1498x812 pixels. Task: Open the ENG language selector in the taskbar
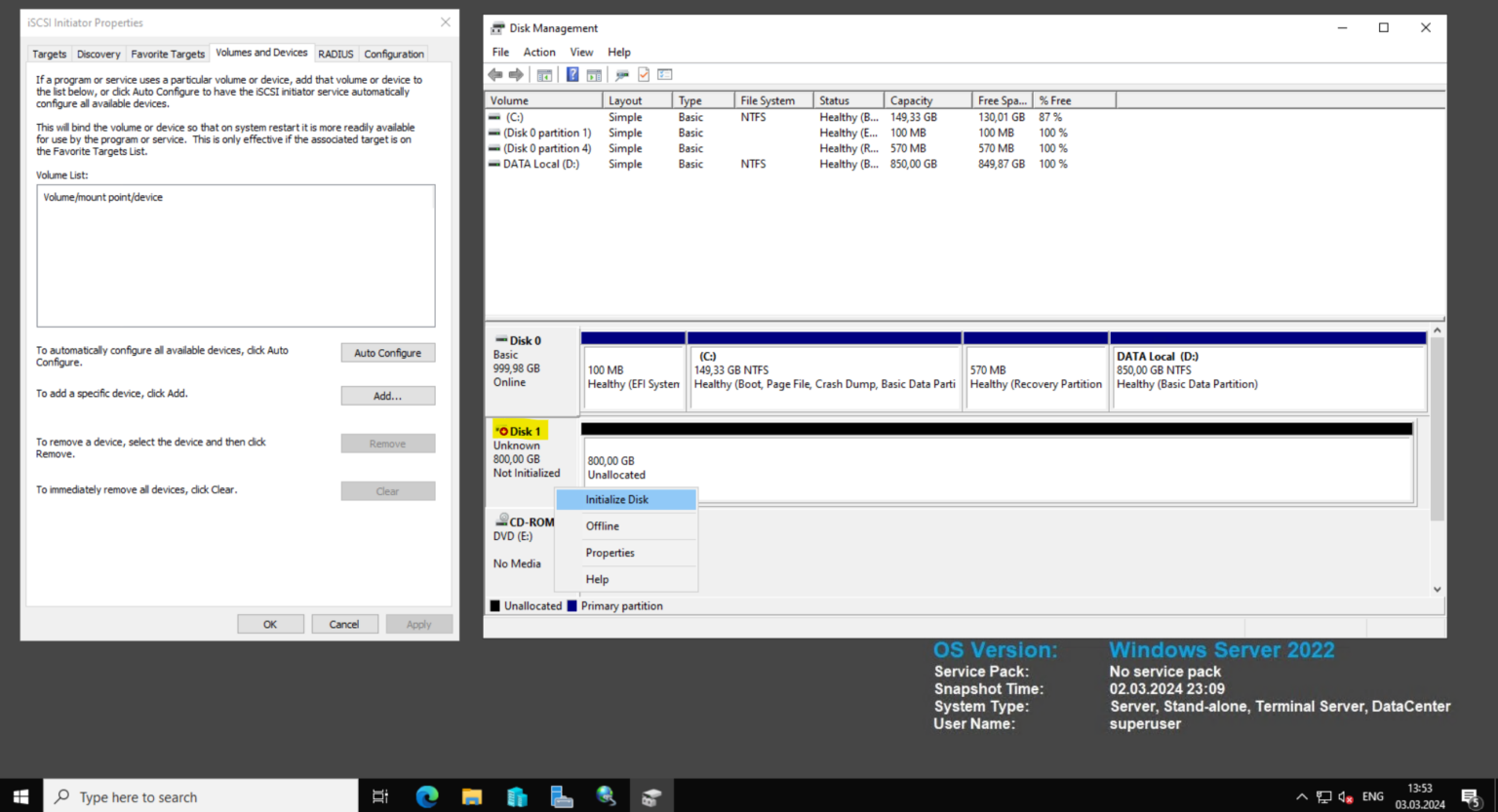(1372, 795)
